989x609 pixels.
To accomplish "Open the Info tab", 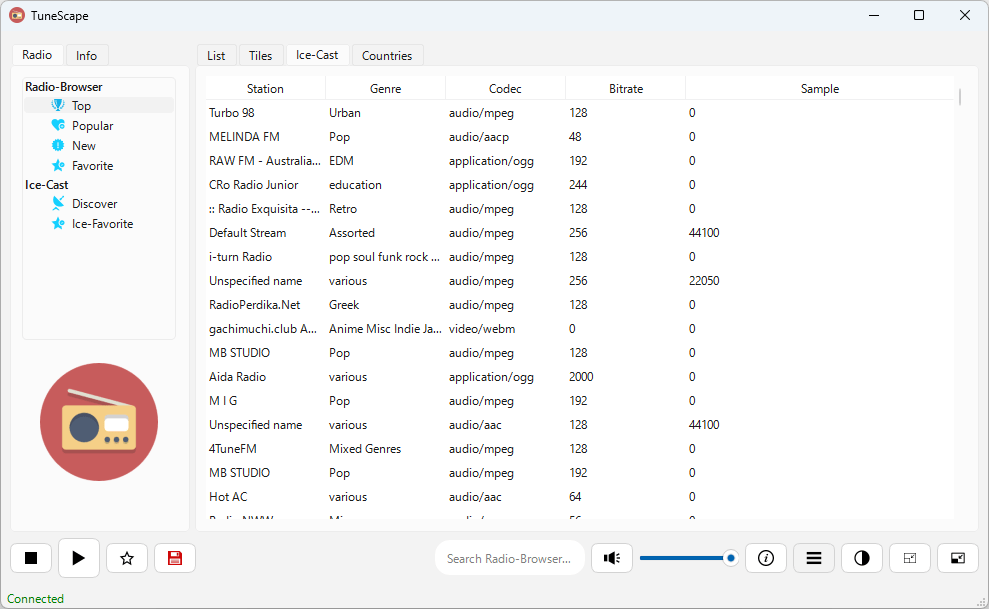I will (x=86, y=55).
